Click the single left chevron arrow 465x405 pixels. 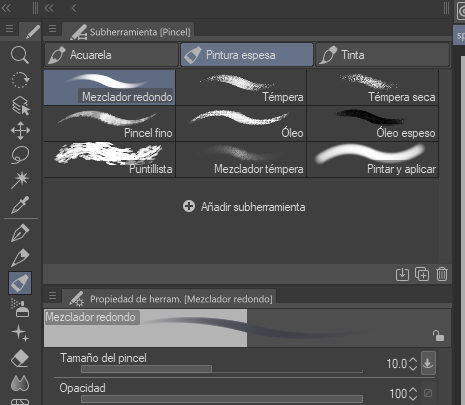[74, 8]
